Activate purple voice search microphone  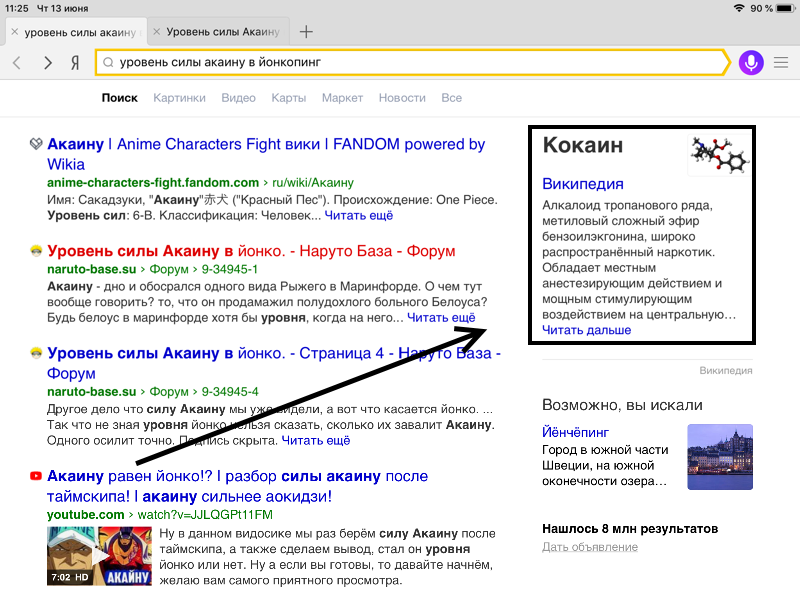click(x=751, y=63)
